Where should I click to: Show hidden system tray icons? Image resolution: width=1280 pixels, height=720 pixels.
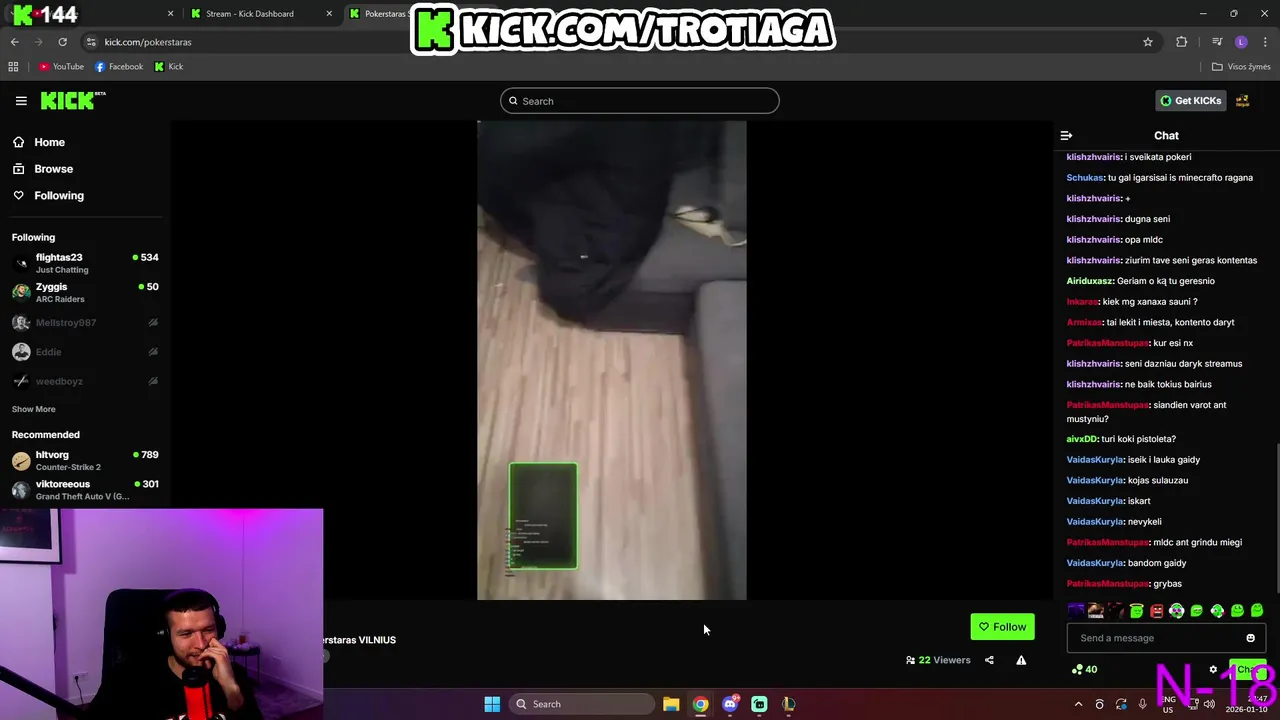coord(1078,704)
